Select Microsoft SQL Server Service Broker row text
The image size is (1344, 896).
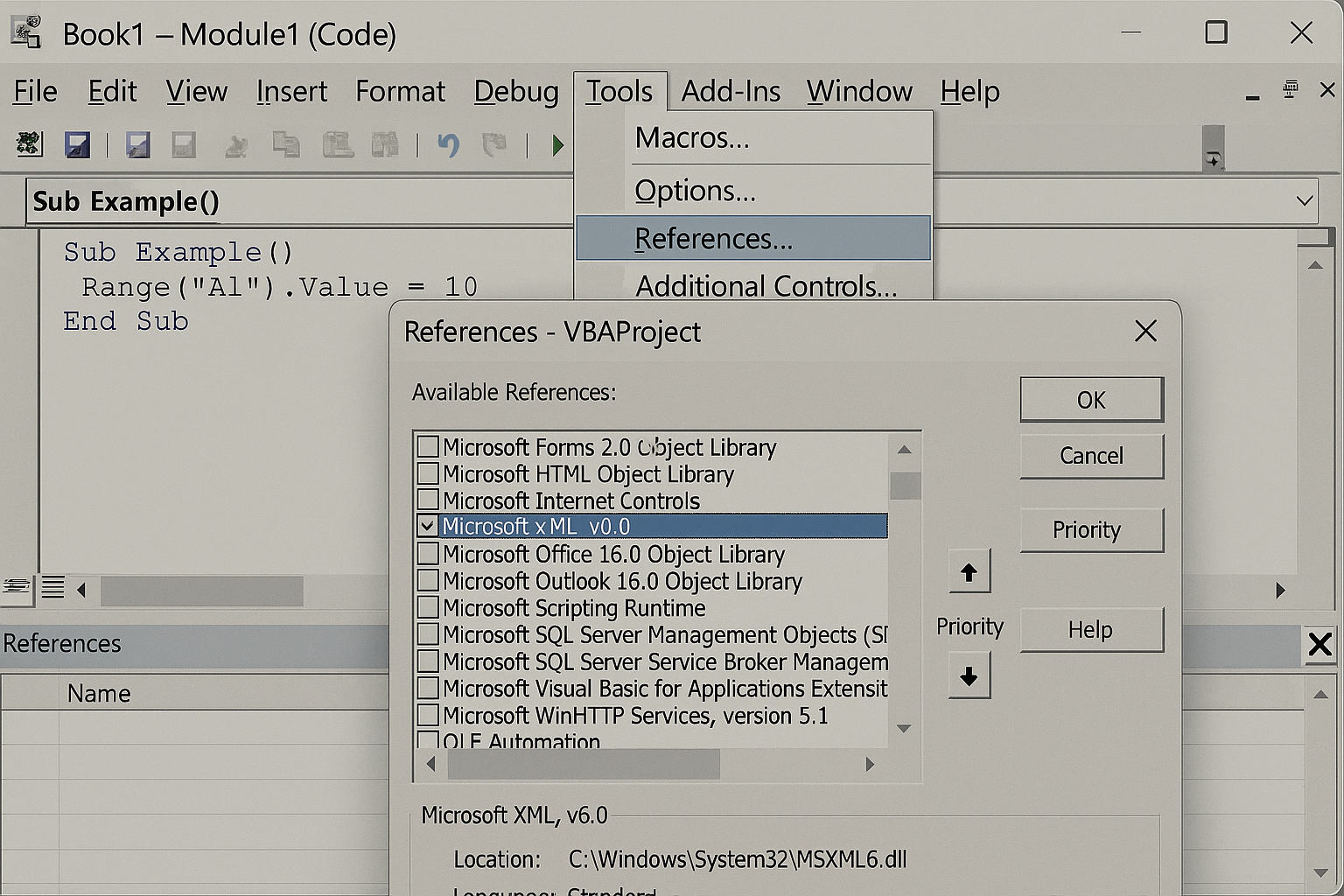665,661
